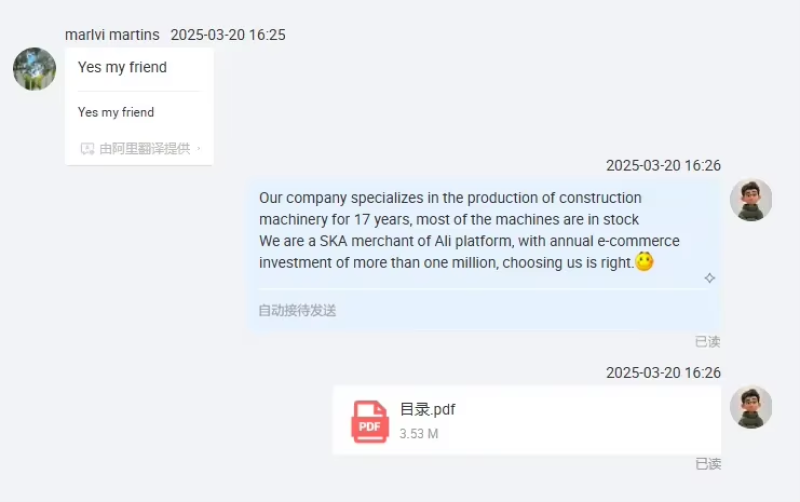
Task: Click the red PDF file icon
Action: coord(369,421)
